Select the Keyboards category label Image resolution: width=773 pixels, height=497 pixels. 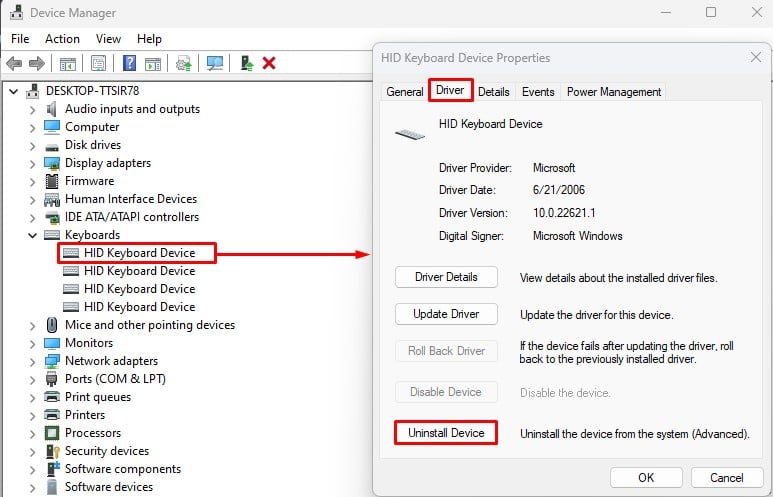coord(93,235)
